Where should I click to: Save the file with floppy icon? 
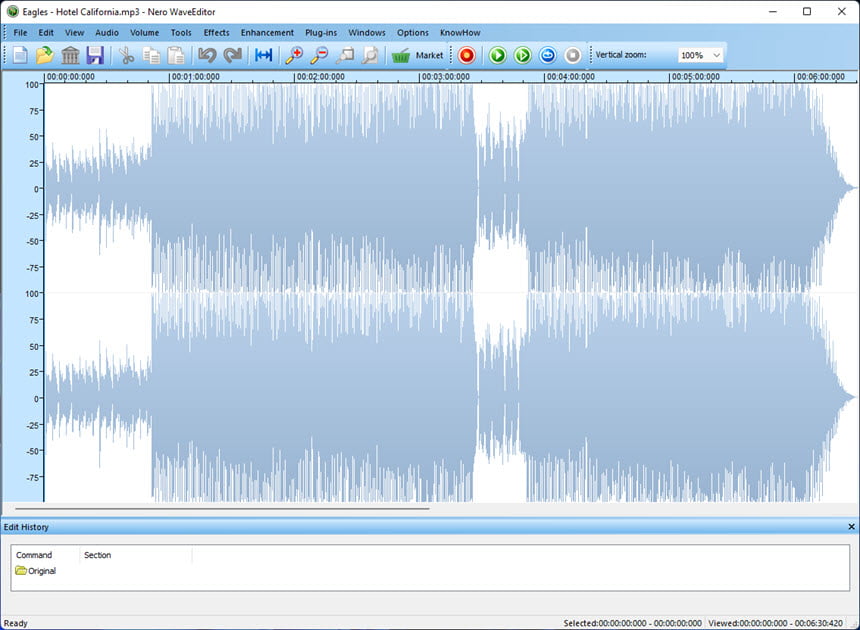click(95, 55)
